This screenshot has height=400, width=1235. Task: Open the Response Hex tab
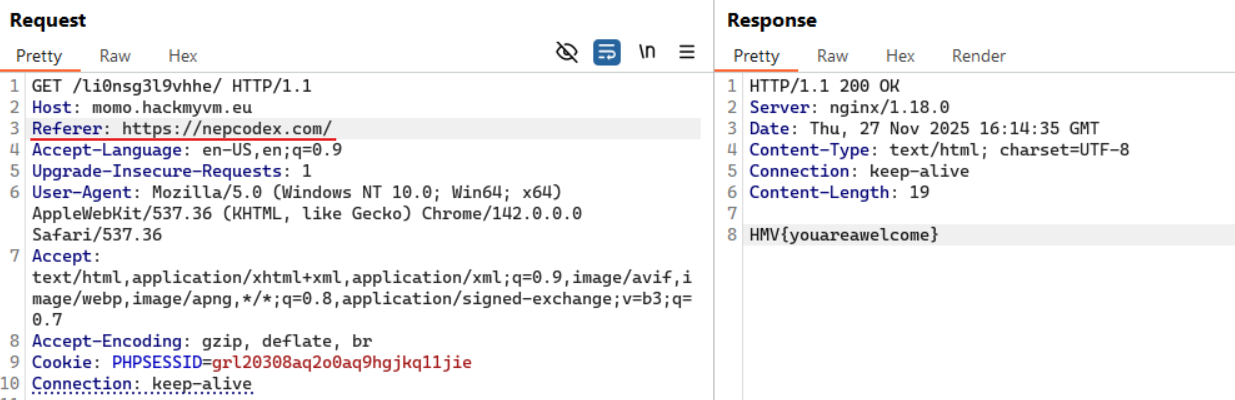pos(900,56)
